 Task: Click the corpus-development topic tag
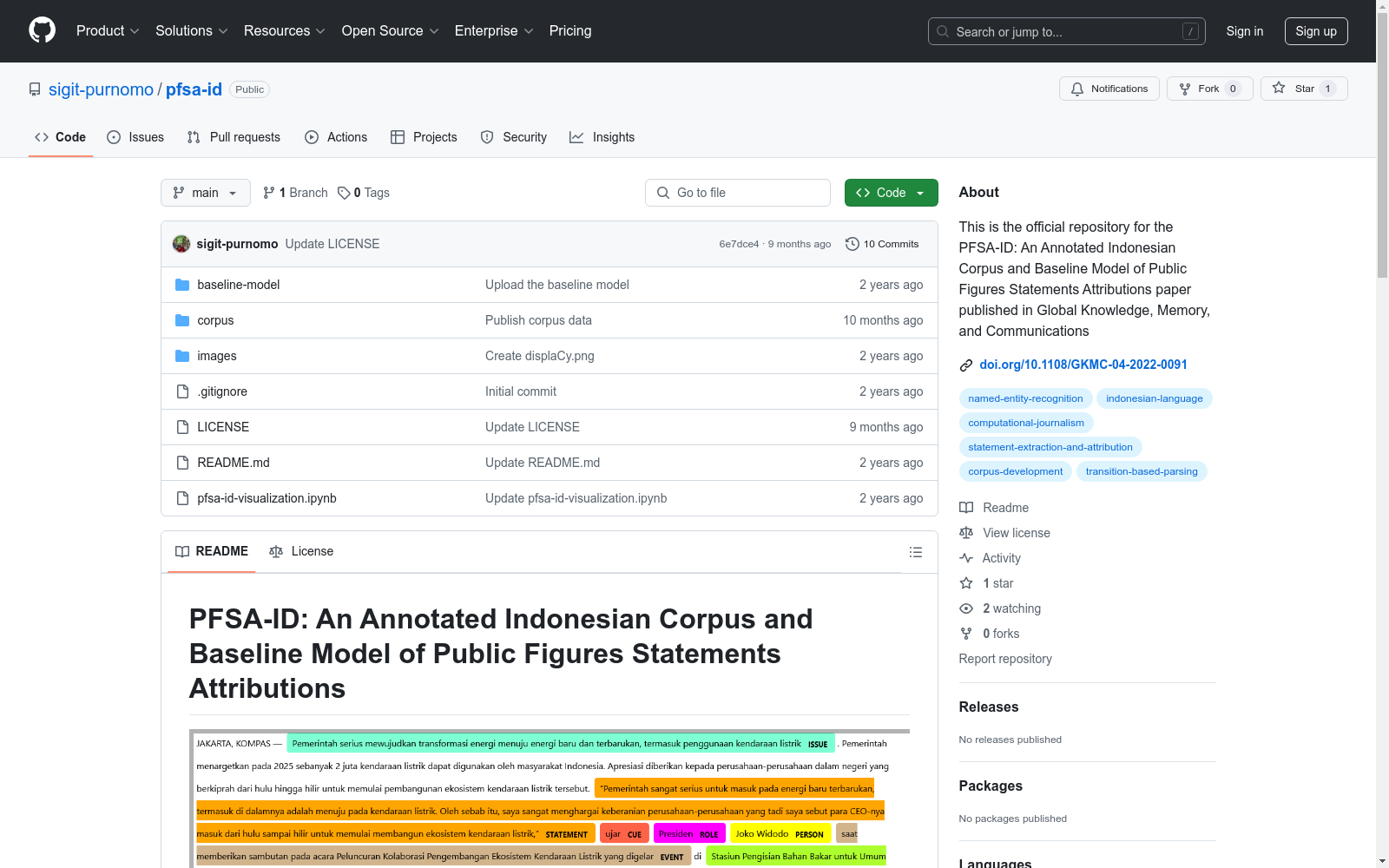1016,471
